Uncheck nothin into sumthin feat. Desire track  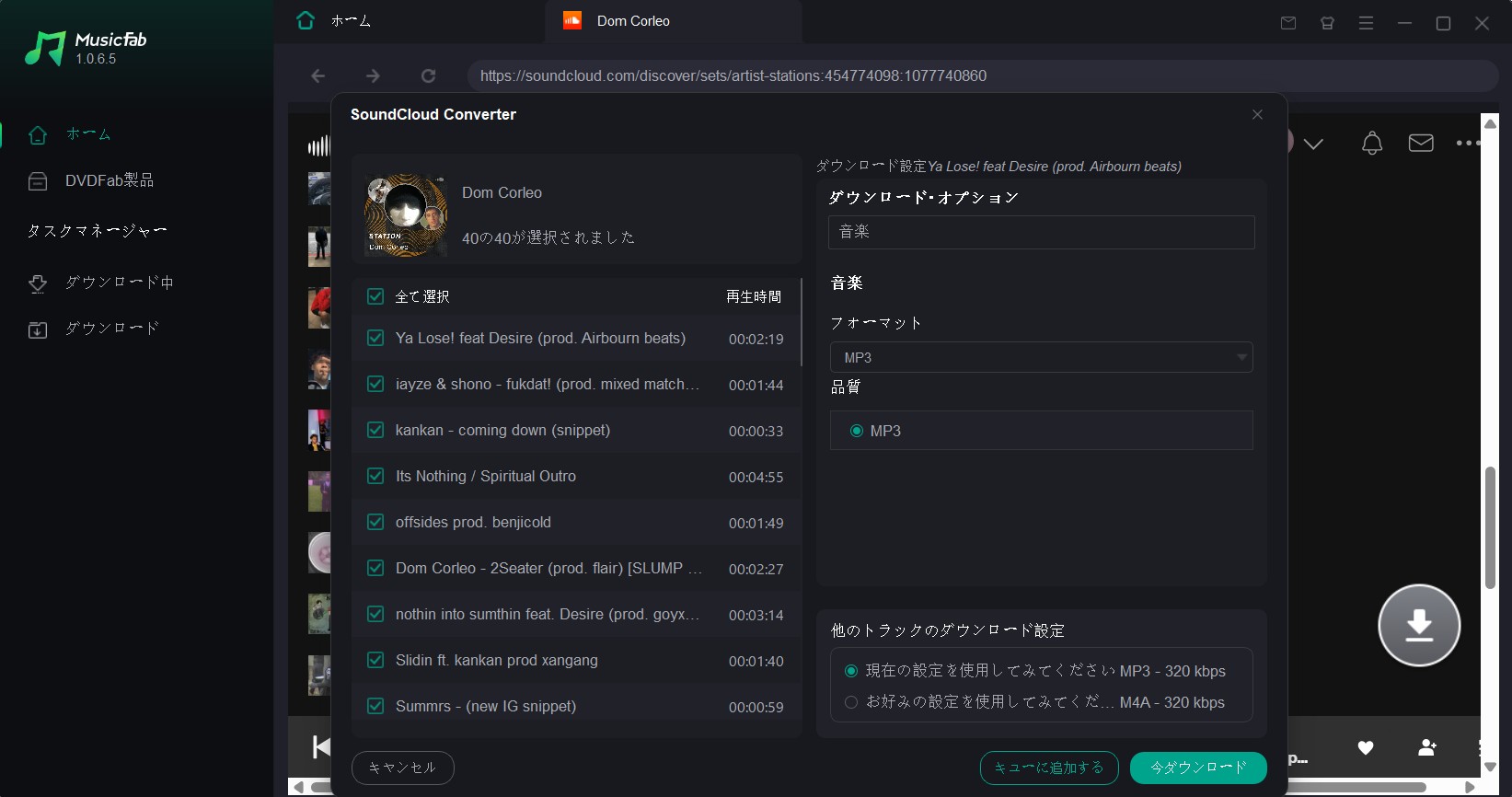point(375,614)
